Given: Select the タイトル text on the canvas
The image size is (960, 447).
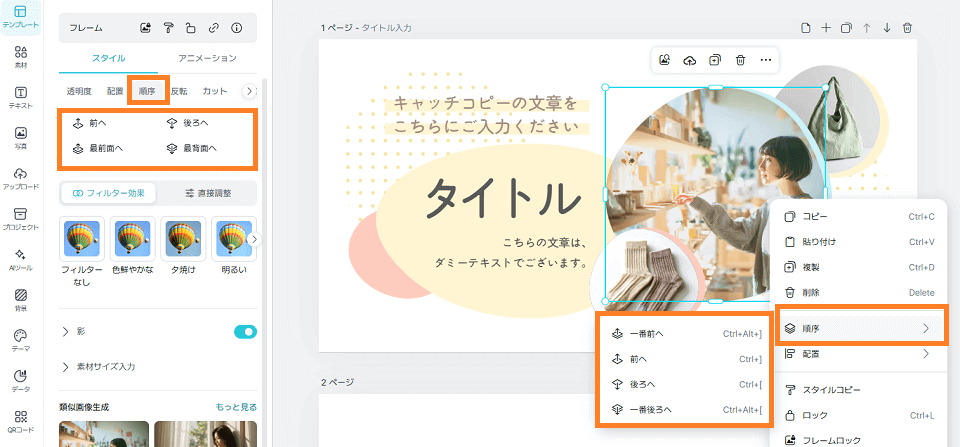Looking at the screenshot, I should (x=503, y=199).
